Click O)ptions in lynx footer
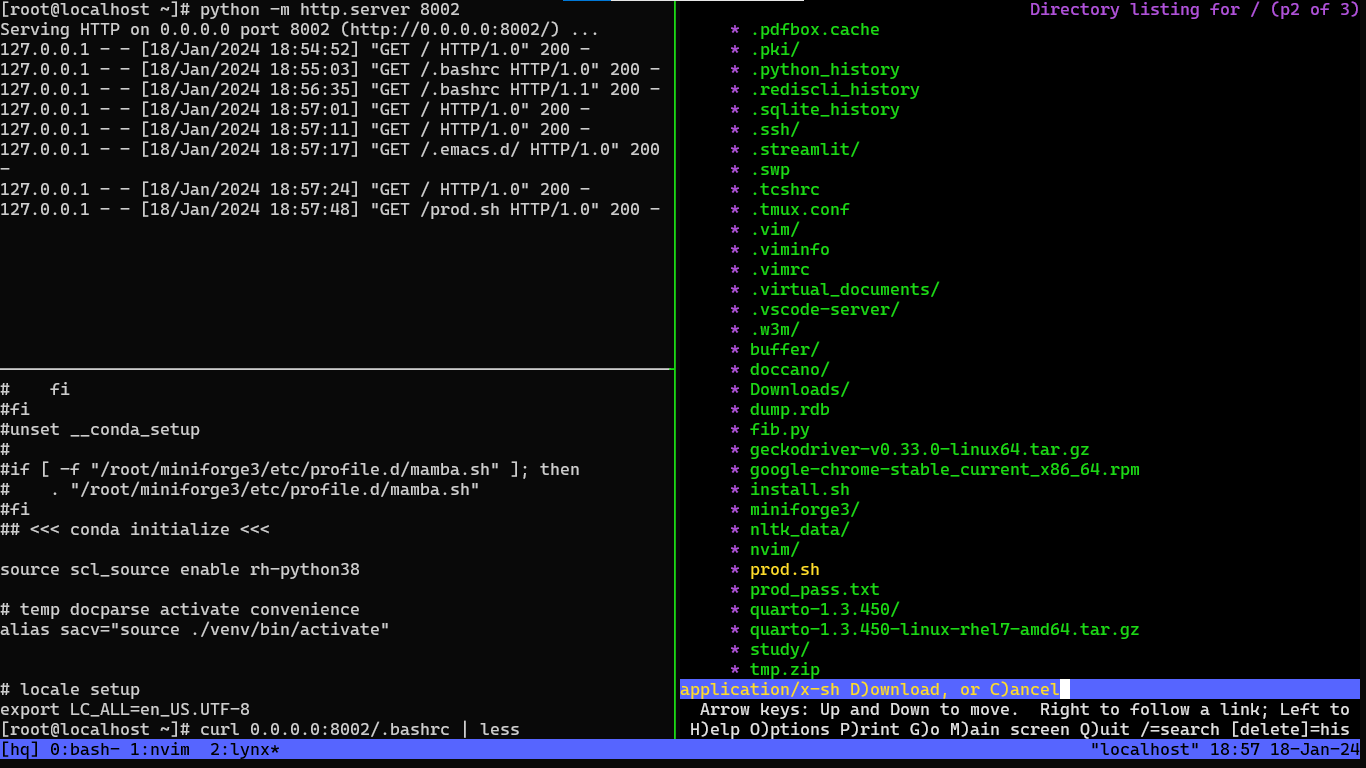Image resolution: width=1366 pixels, height=768 pixels. click(790, 730)
